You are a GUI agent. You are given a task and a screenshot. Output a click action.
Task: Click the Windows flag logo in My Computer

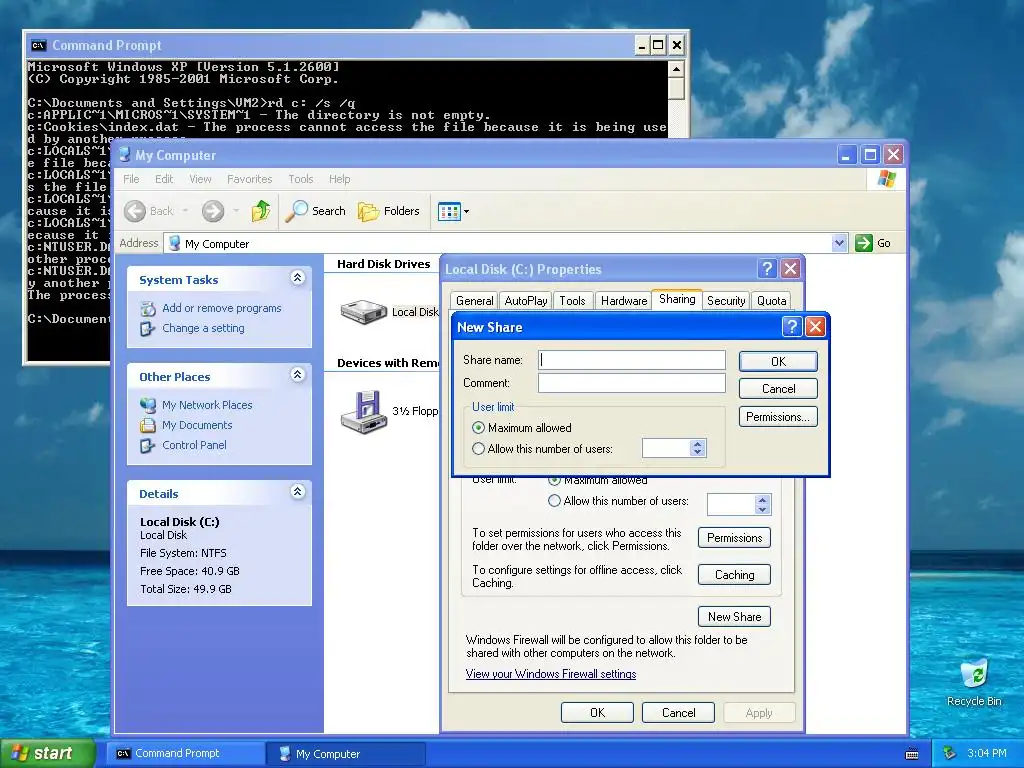(x=887, y=178)
